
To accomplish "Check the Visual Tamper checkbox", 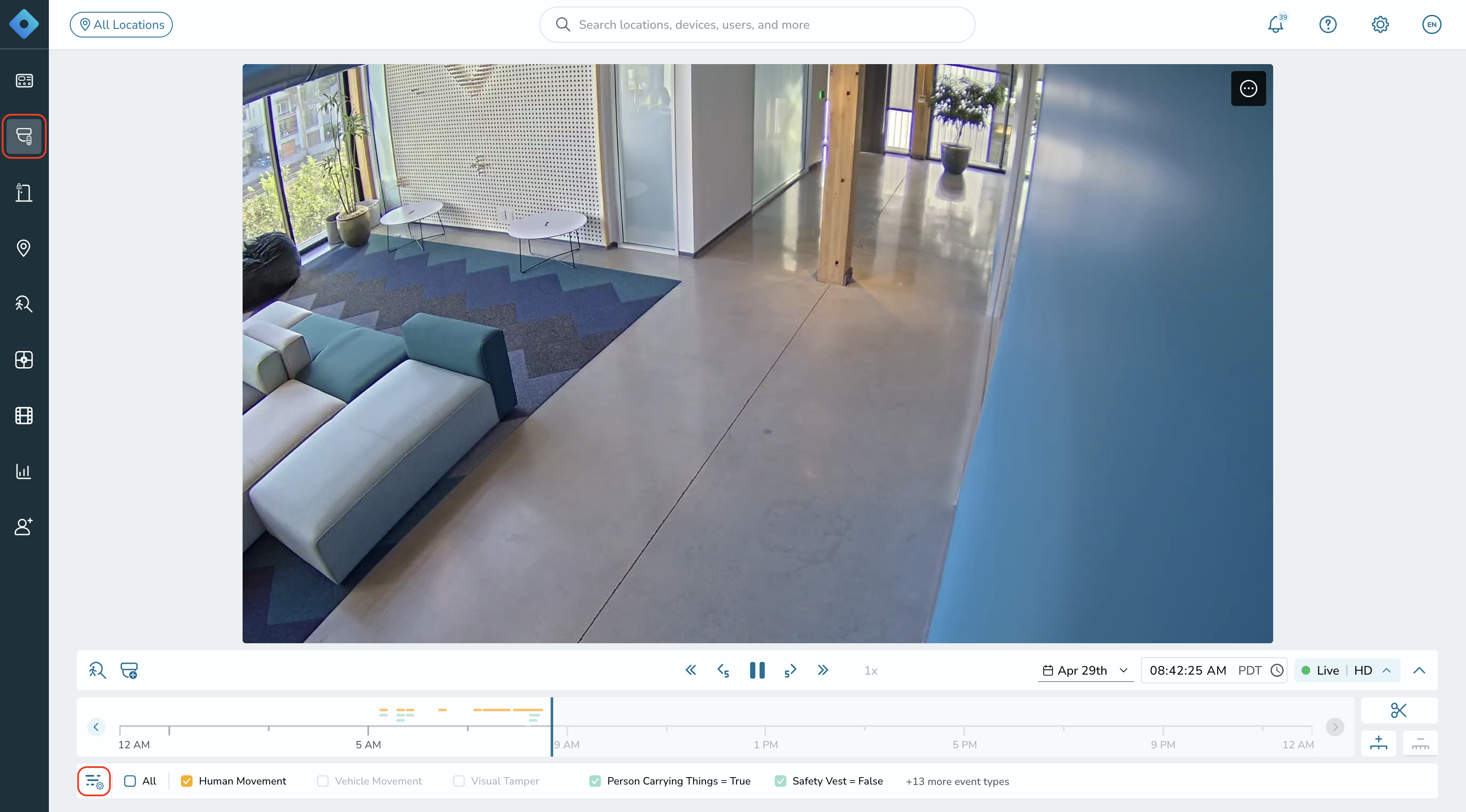I will click(459, 781).
